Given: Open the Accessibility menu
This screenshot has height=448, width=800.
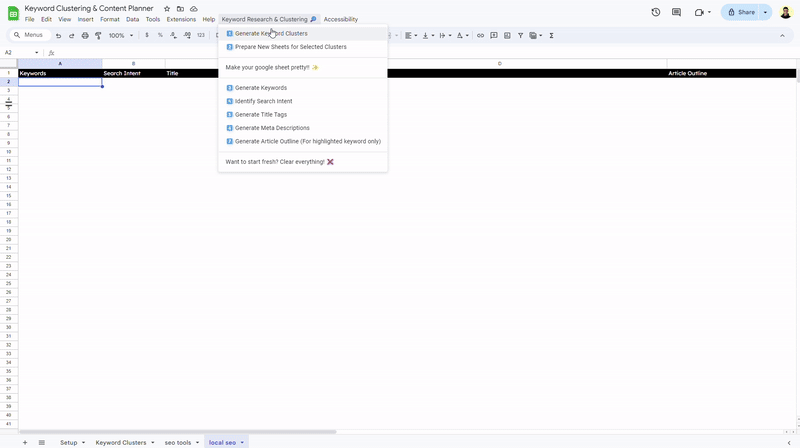Looking at the screenshot, I should tap(341, 19).
